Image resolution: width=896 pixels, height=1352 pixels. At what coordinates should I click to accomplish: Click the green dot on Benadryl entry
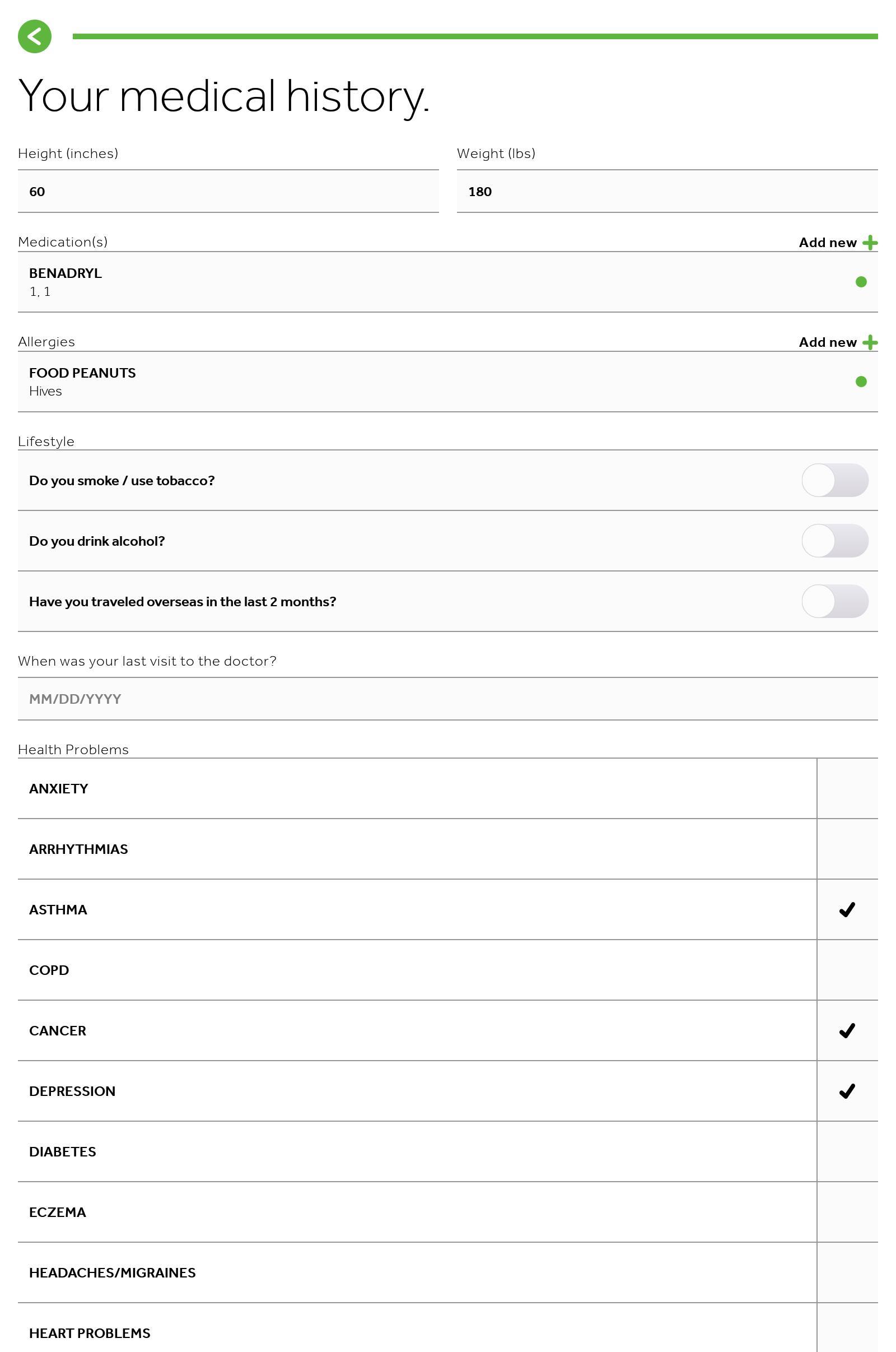click(861, 282)
